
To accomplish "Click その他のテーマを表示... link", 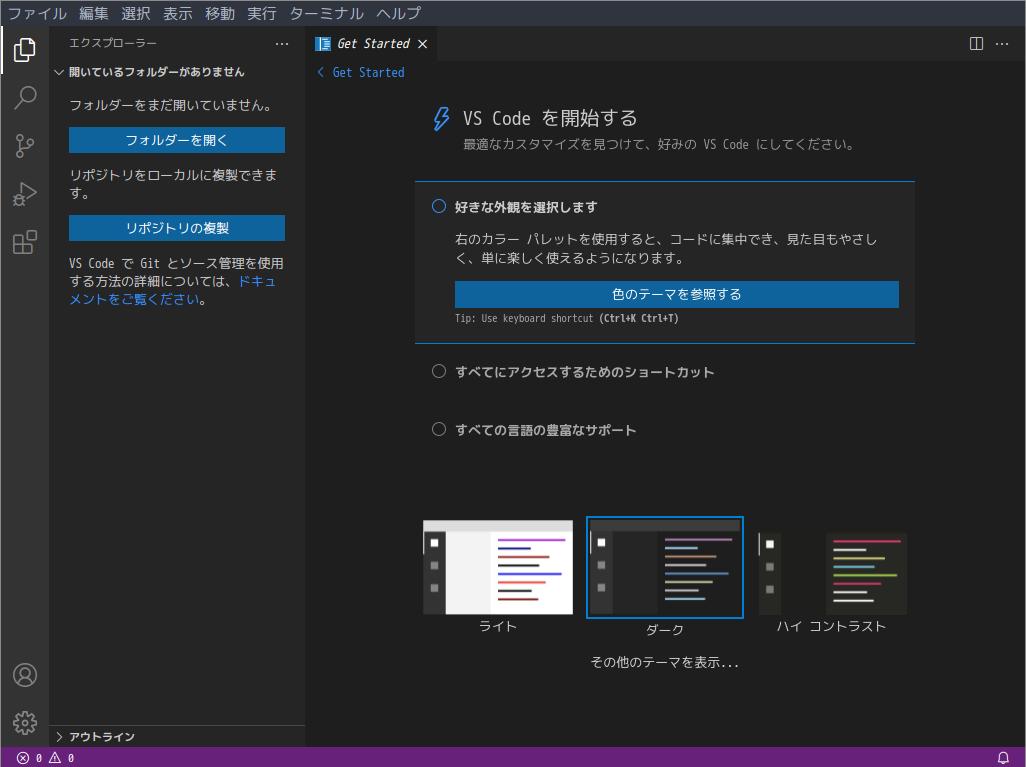I will click(664, 662).
